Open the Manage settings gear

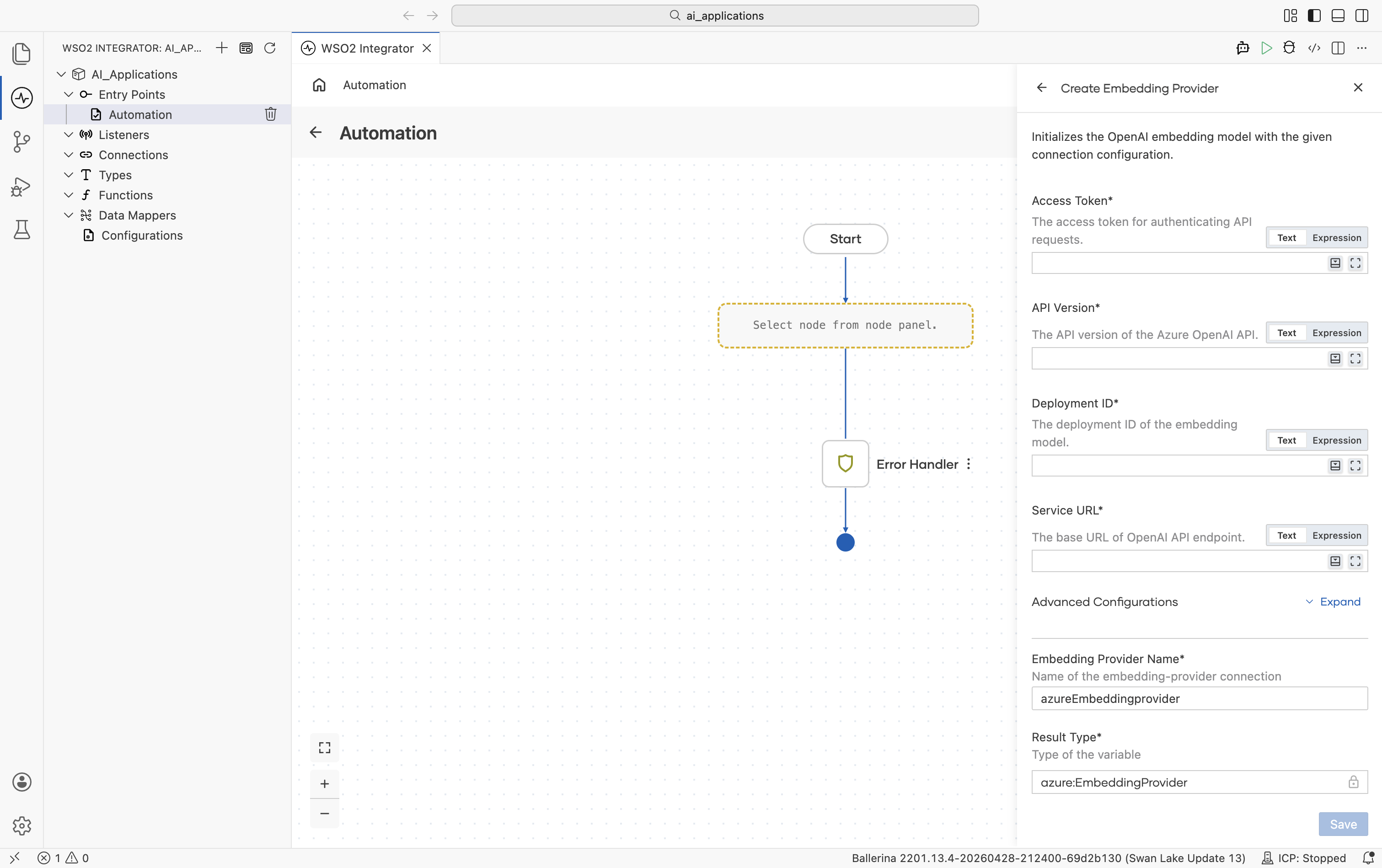pyautogui.click(x=22, y=825)
